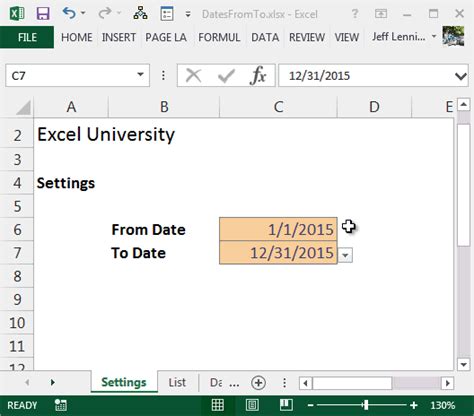This screenshot has width=474, height=416.
Task: Switch to the List sheet tab
Action: click(x=177, y=382)
